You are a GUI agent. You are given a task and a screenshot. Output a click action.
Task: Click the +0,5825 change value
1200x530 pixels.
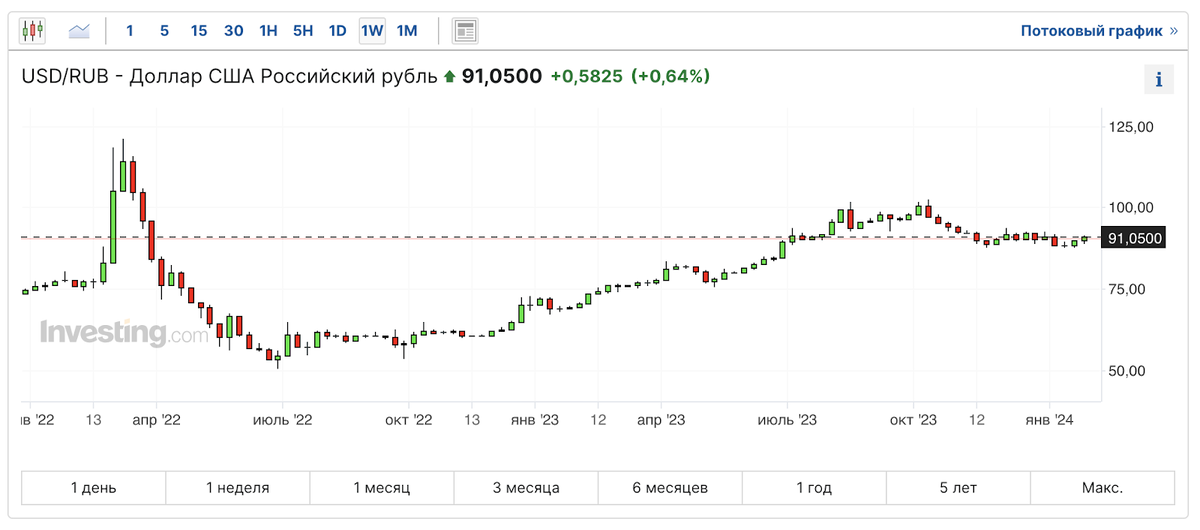586,76
